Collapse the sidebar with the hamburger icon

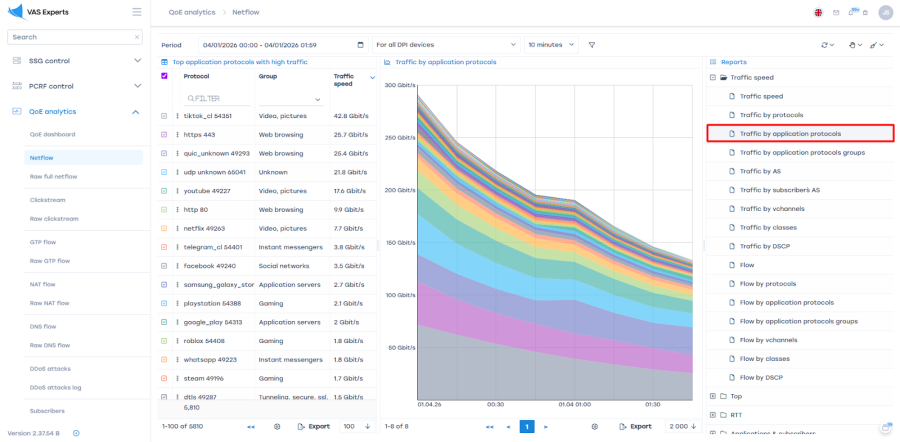coord(136,12)
